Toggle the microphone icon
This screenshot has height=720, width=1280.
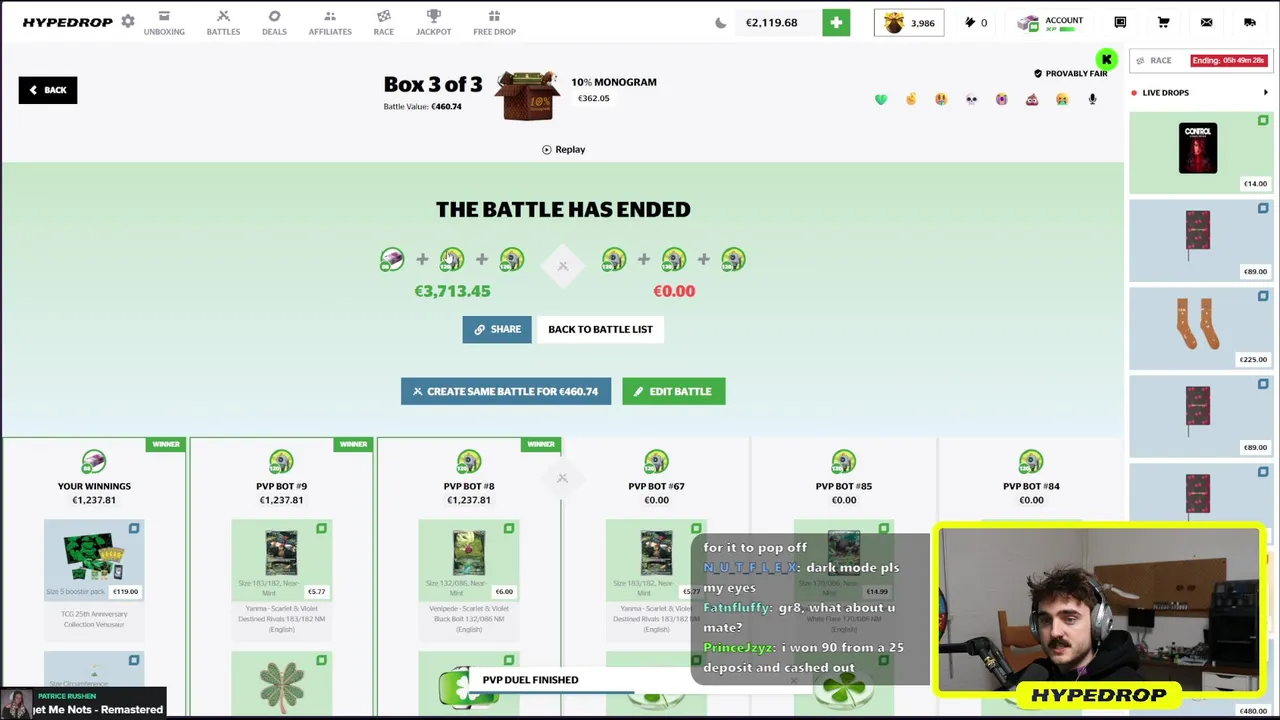1092,99
